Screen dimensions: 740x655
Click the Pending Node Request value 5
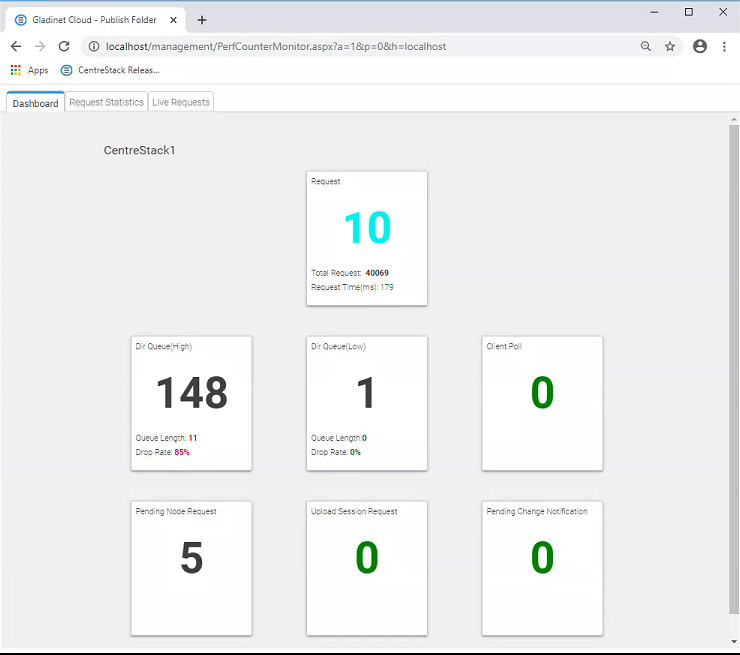(x=192, y=558)
